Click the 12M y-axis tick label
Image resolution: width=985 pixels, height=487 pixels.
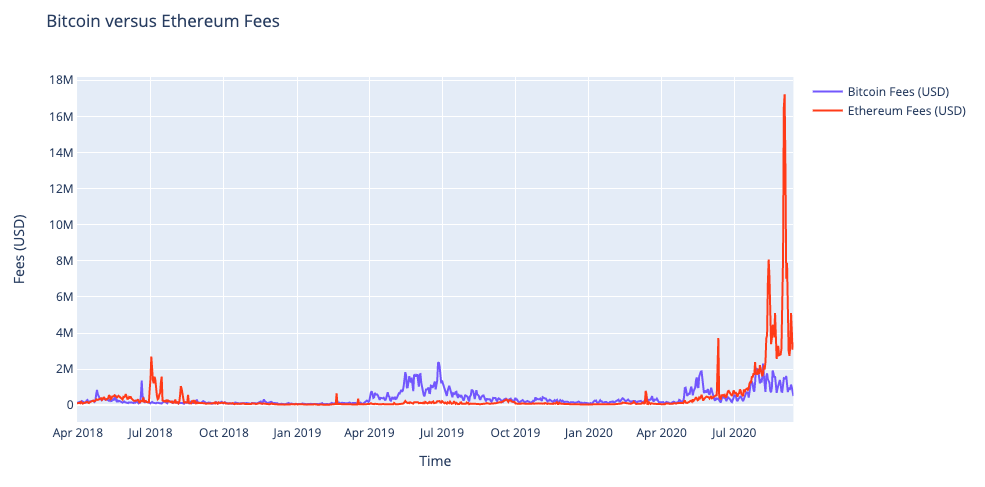click(x=60, y=189)
